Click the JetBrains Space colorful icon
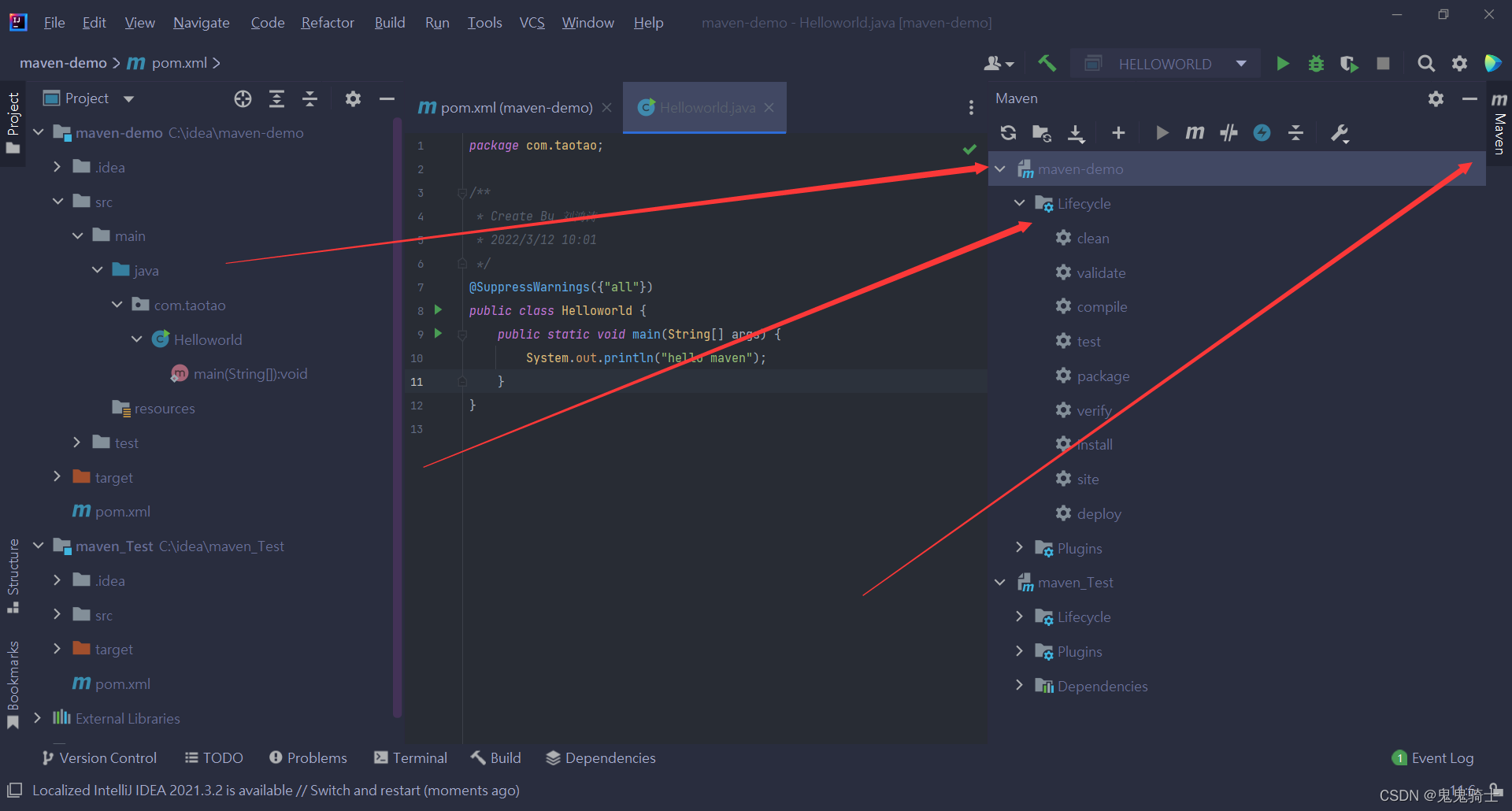 tap(1492, 63)
